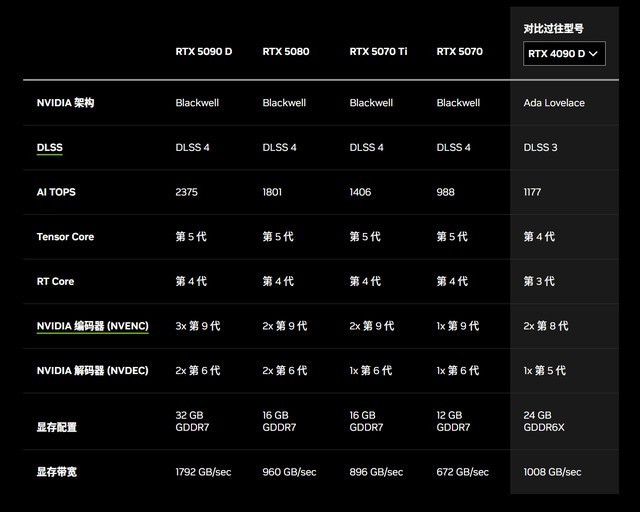Select the 显存带宽 row label
Viewport: 640px width, 512px height.
[x=57, y=472]
